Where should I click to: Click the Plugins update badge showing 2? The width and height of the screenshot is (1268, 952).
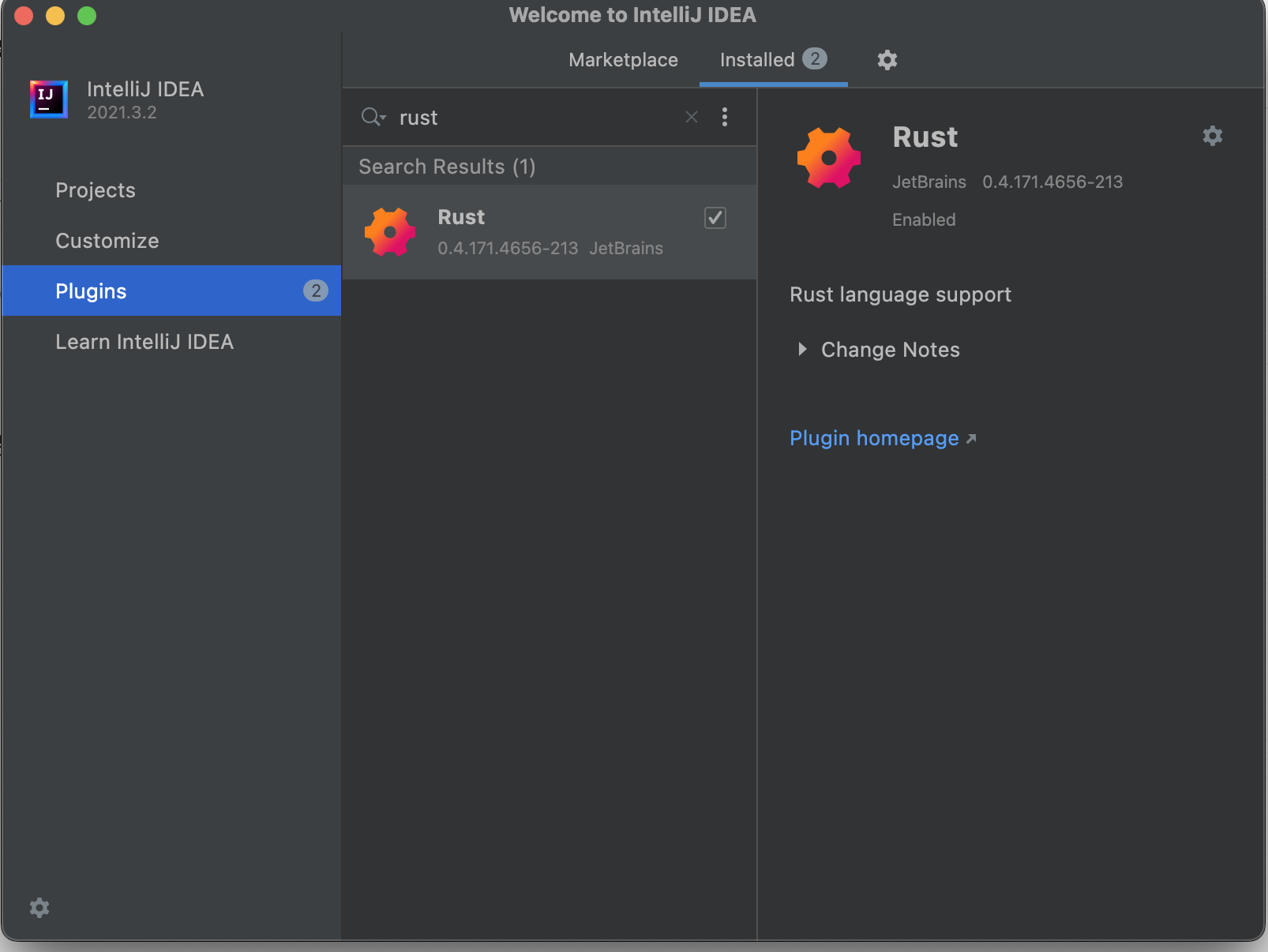coord(316,290)
